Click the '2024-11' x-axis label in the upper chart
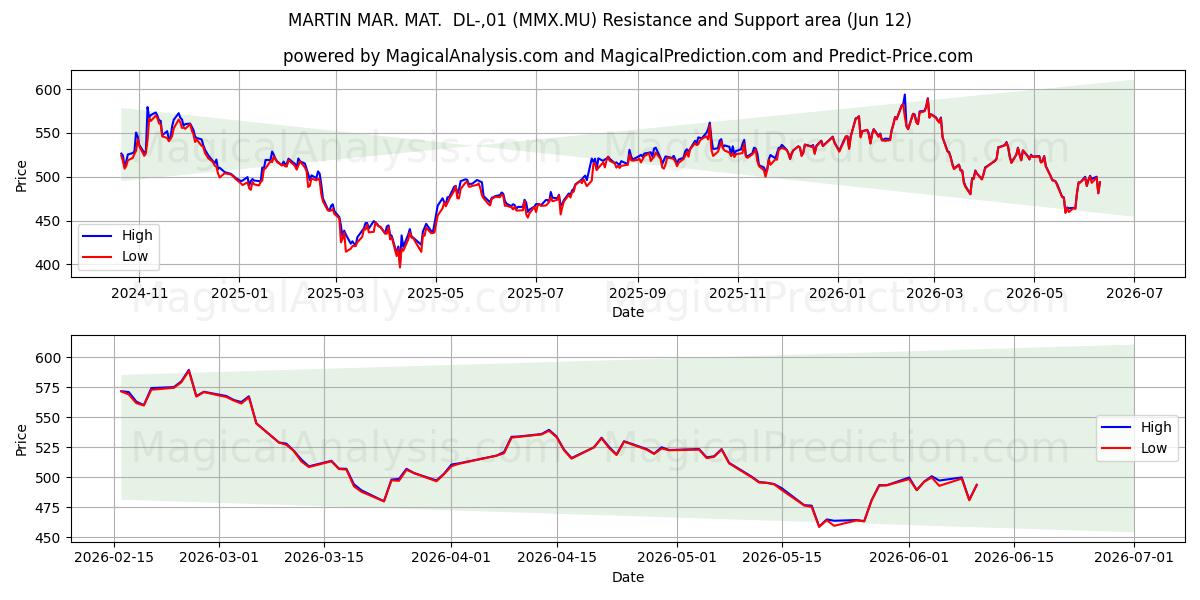This screenshot has width=1200, height=600. (x=139, y=293)
